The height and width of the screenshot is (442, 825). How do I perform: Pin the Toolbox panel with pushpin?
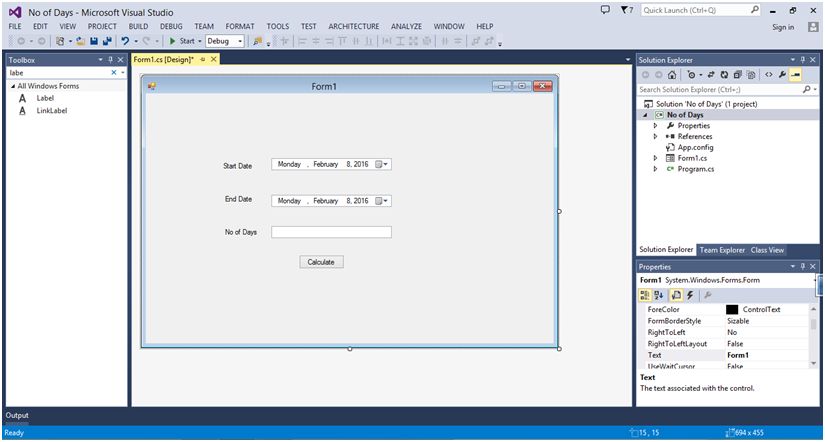tap(110, 60)
